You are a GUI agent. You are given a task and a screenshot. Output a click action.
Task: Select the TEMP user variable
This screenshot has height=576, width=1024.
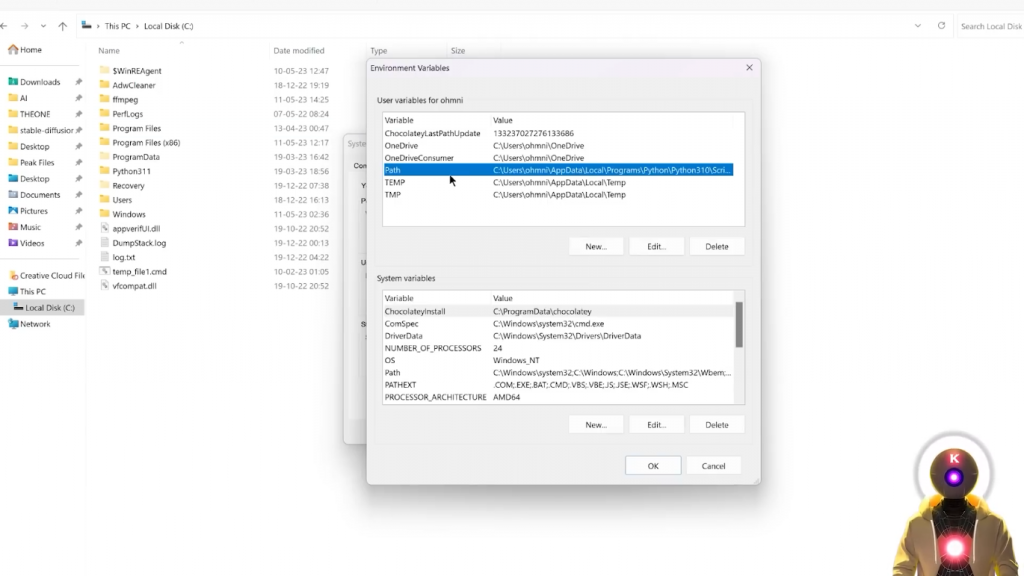(558, 182)
